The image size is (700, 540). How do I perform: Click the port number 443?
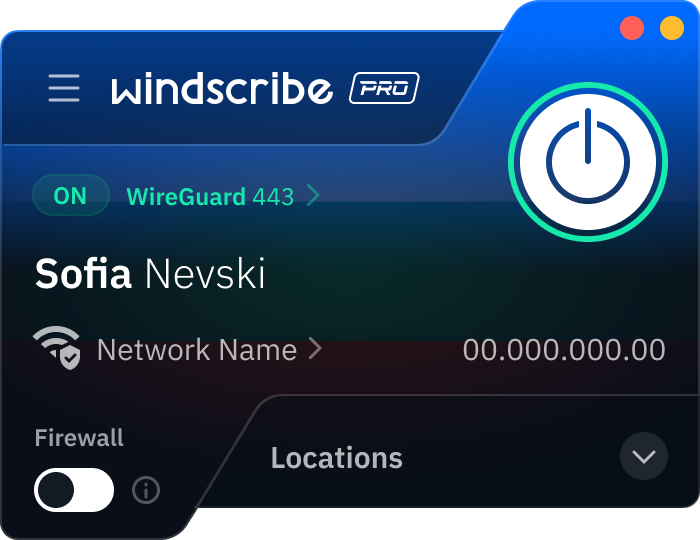pos(273,196)
